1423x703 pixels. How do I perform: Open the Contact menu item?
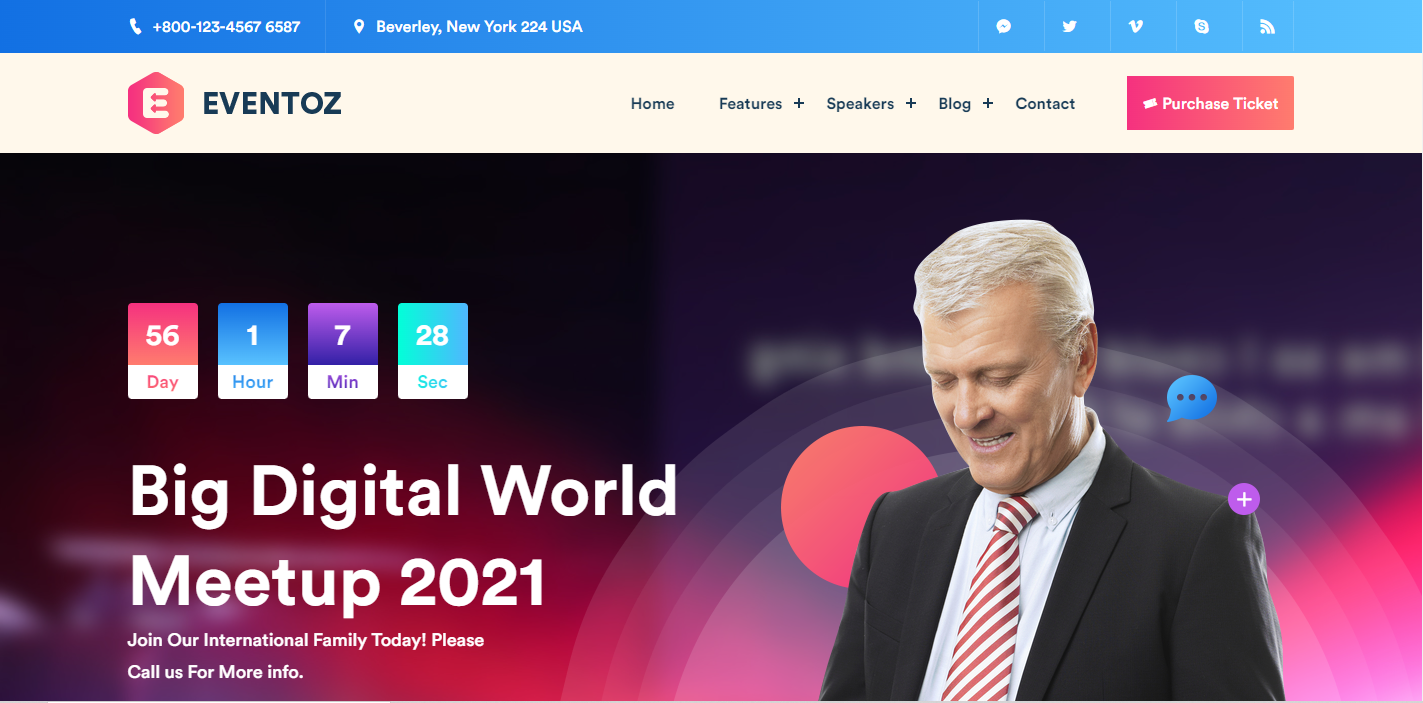pos(1045,104)
